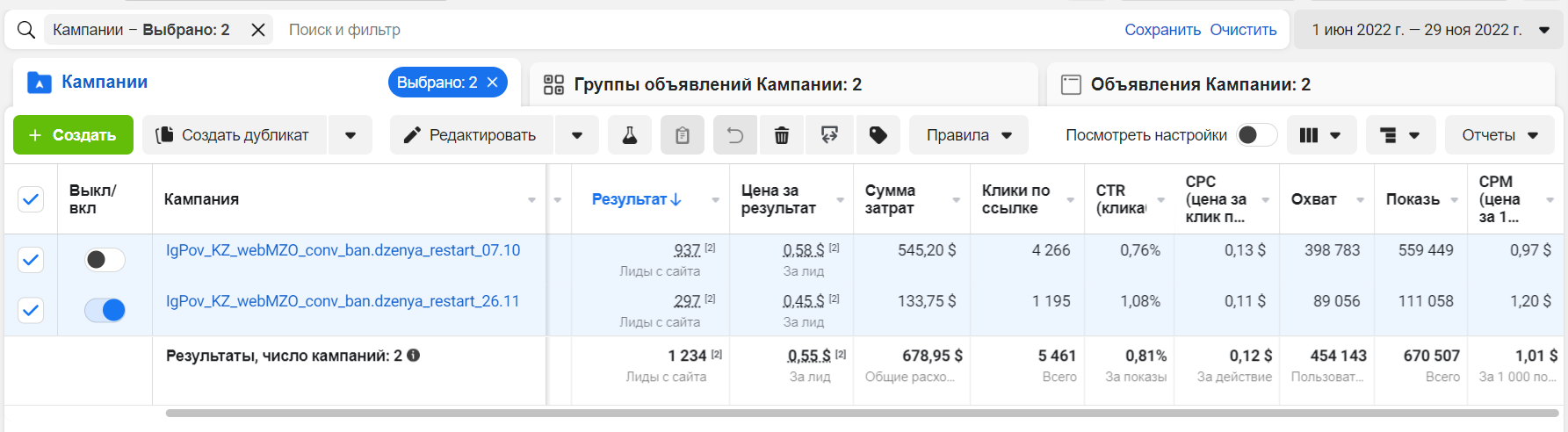Open the date range picker
Viewport: 1568px width, 432px height.
coord(1429,30)
